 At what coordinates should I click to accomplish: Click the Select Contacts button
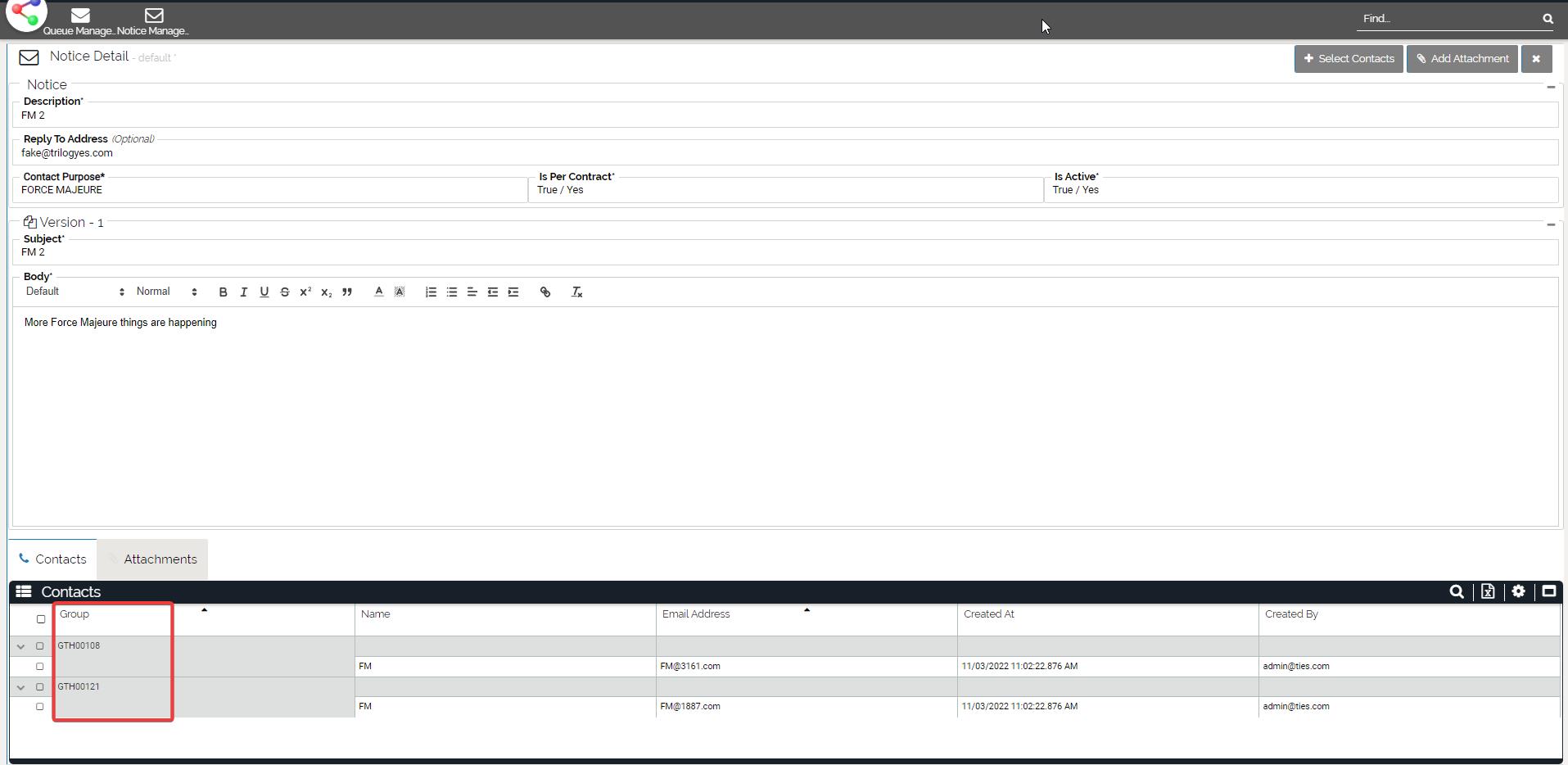pyautogui.click(x=1348, y=59)
